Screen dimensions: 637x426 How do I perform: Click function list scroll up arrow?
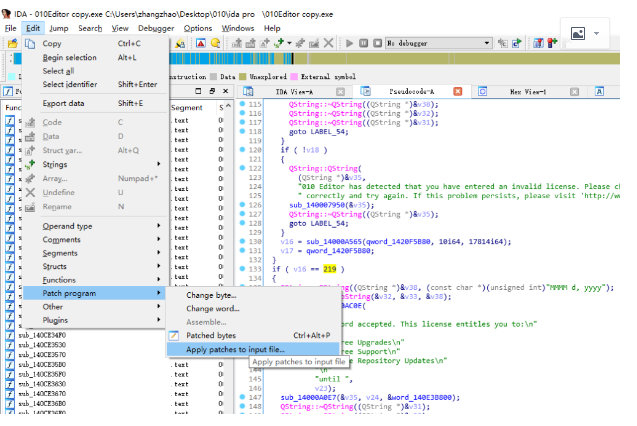pos(228,107)
